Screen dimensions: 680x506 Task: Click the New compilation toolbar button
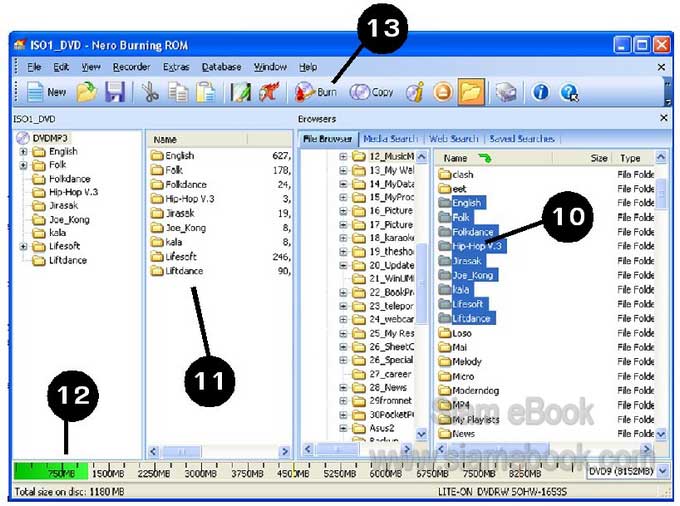(x=46, y=92)
